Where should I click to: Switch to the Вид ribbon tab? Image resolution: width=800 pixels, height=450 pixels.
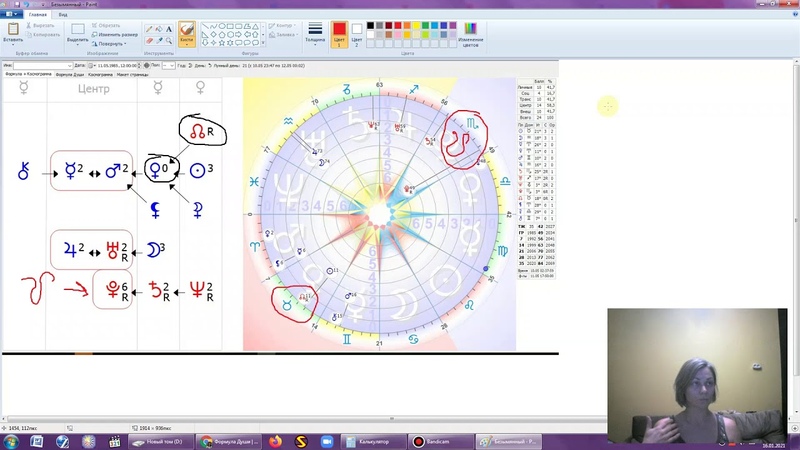[63, 14]
